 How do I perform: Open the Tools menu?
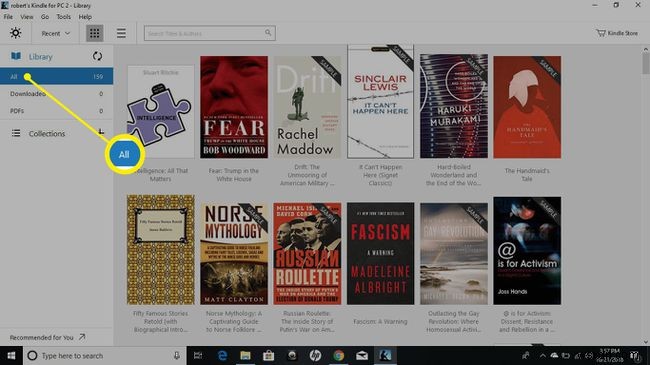coord(63,17)
